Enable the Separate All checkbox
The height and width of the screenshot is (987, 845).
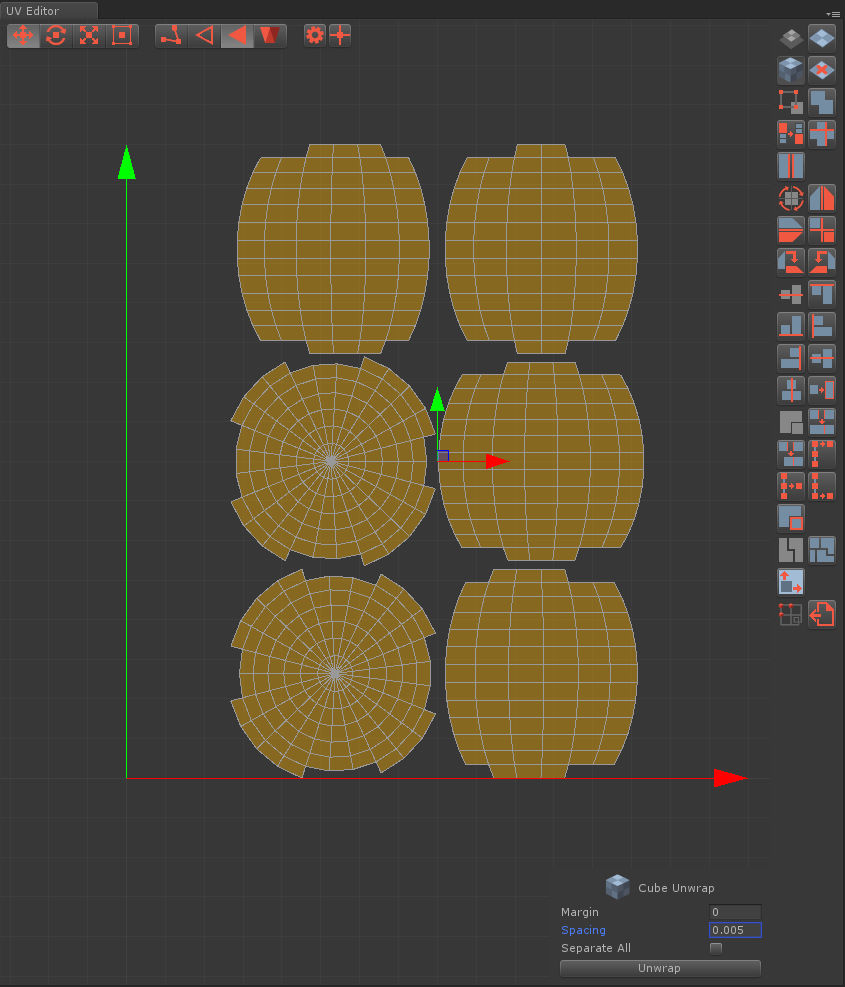click(x=716, y=948)
